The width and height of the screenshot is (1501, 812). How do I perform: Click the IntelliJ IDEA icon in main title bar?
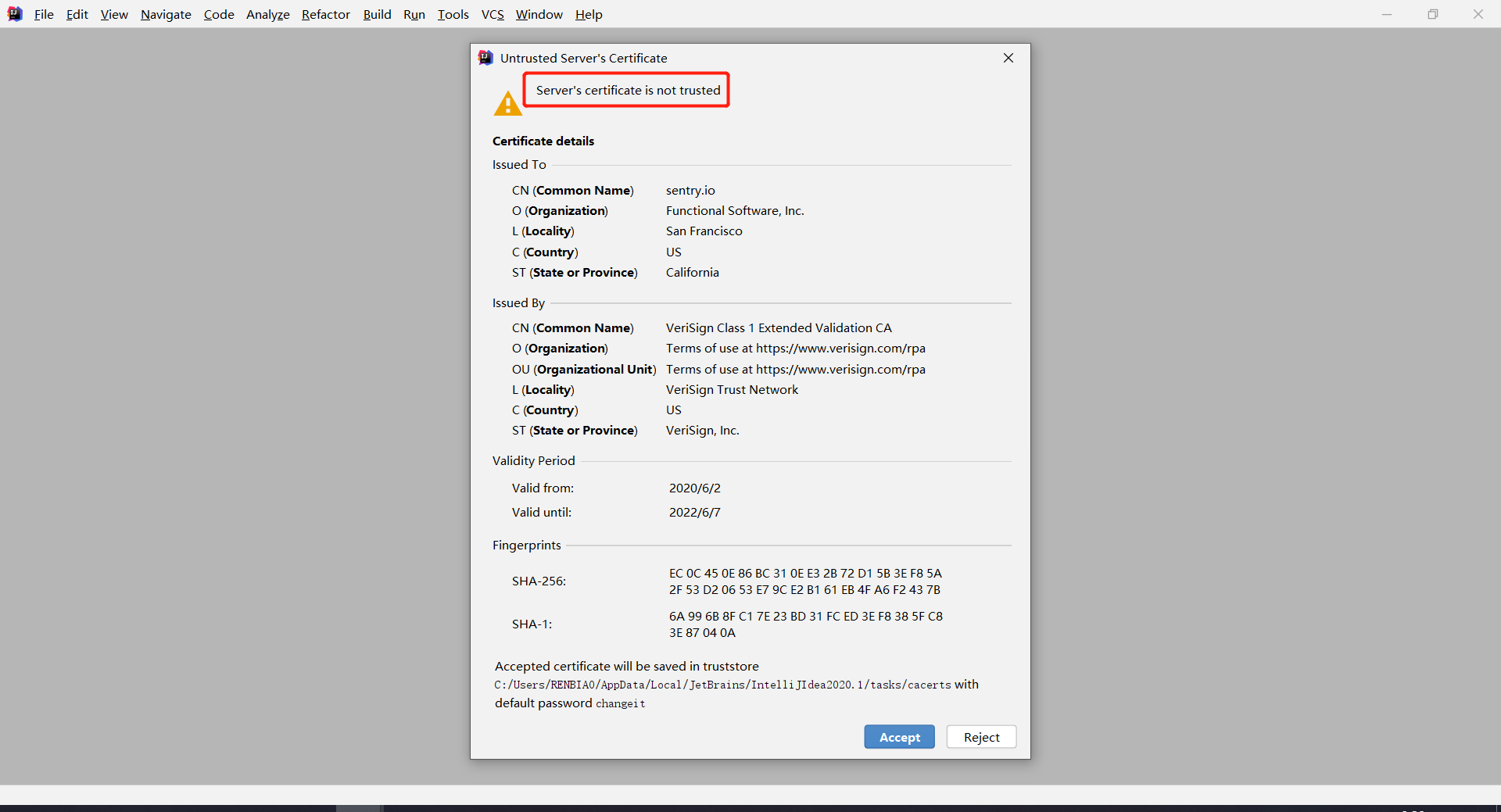click(15, 14)
